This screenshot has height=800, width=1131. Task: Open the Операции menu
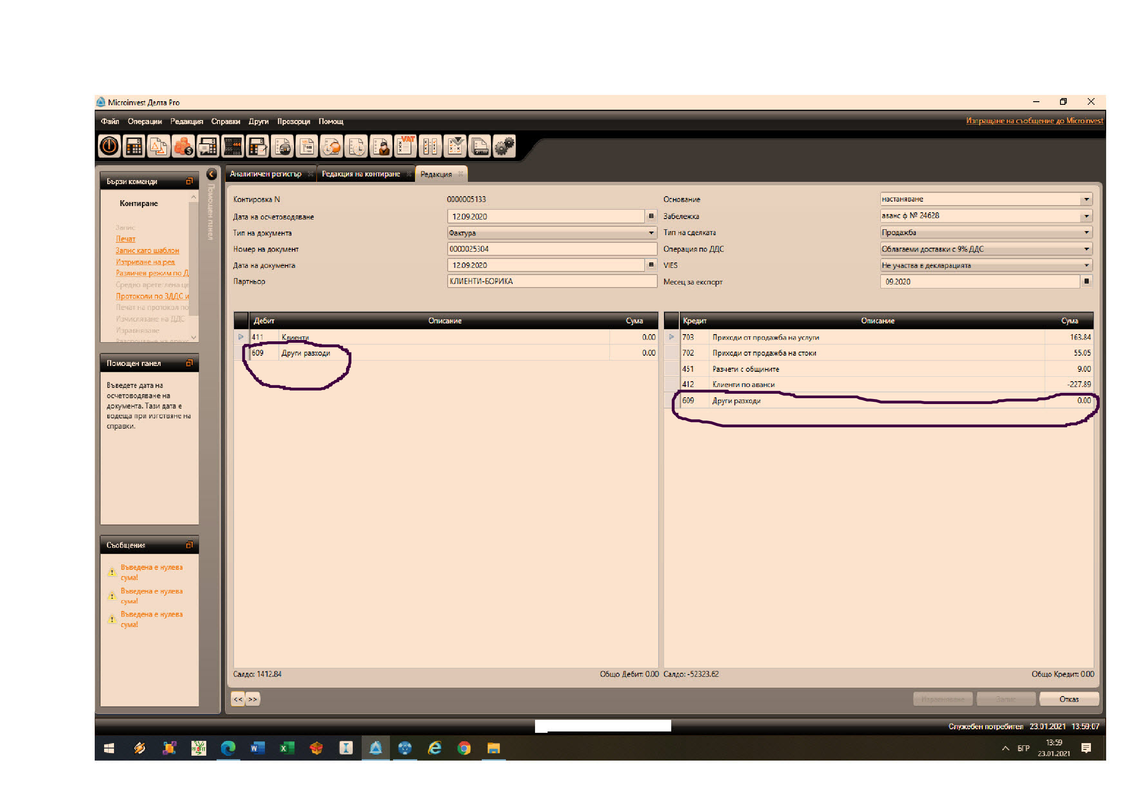[x=144, y=121]
